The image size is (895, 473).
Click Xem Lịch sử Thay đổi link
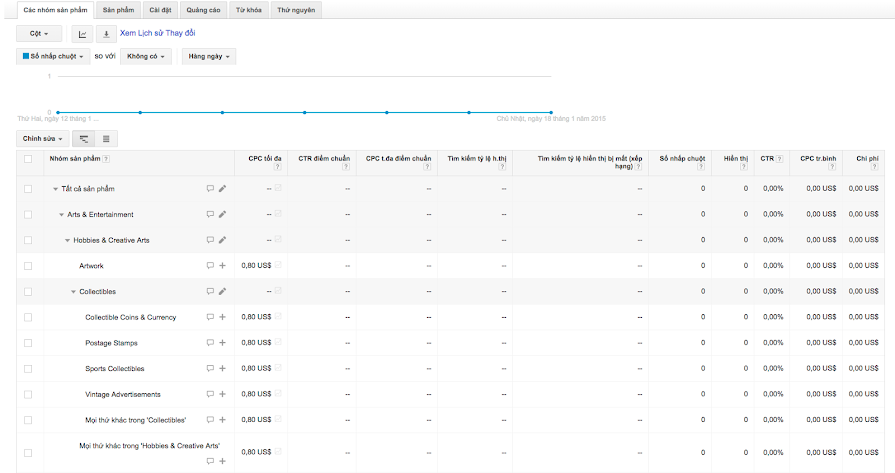(x=158, y=34)
